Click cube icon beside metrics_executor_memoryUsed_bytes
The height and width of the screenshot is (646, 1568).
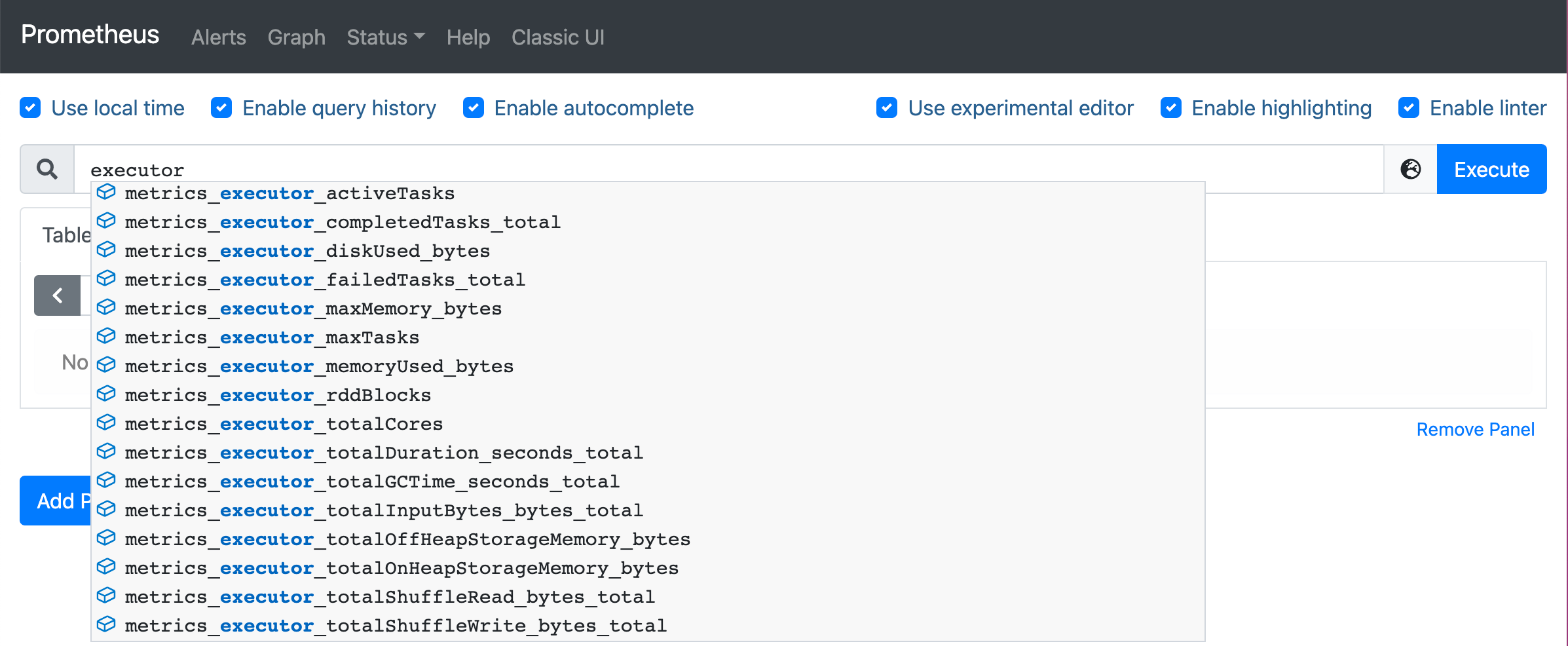click(106, 365)
